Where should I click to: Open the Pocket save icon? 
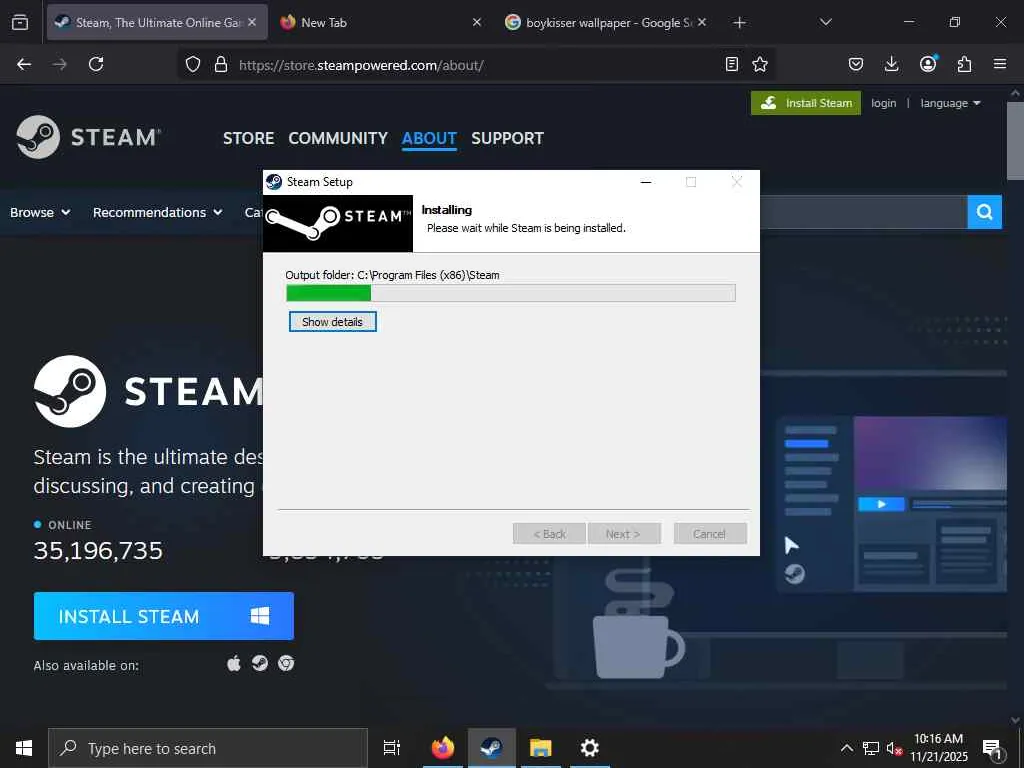click(x=856, y=64)
